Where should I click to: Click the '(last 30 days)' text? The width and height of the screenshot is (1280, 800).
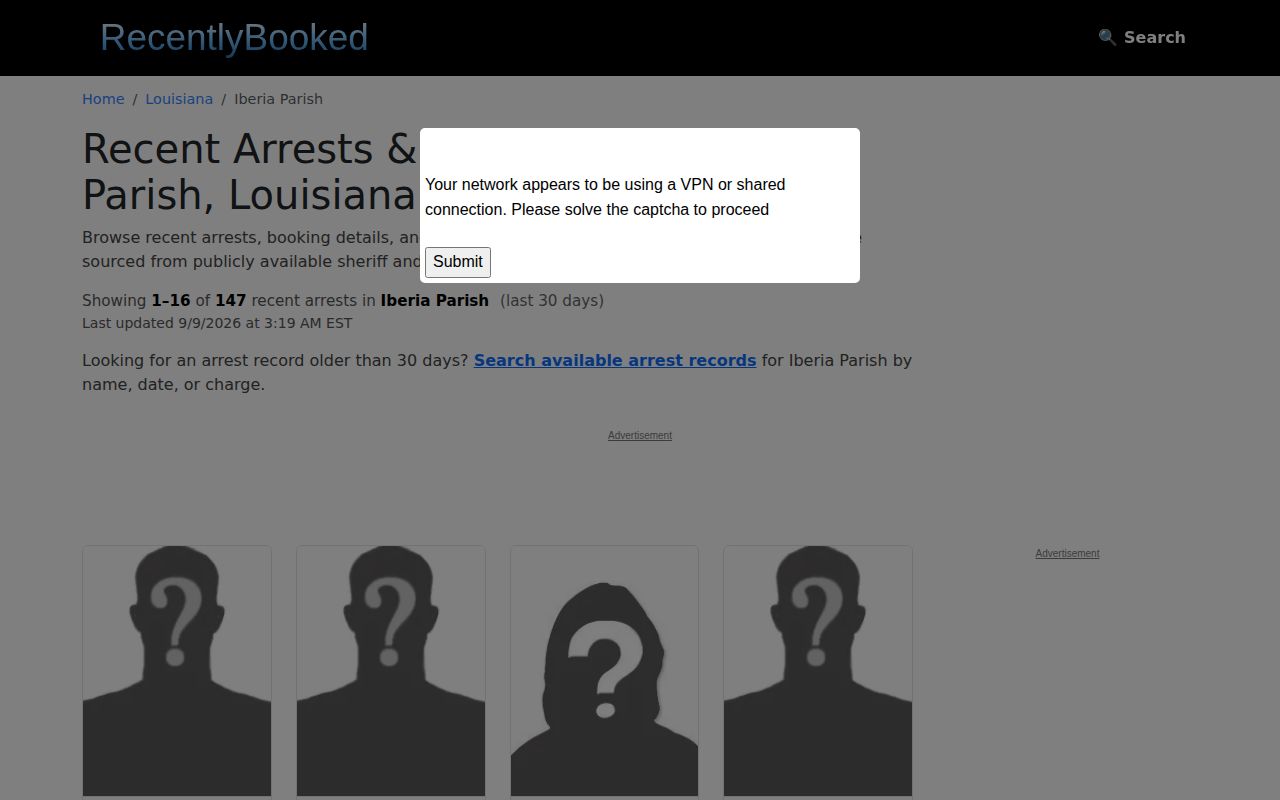(x=552, y=300)
